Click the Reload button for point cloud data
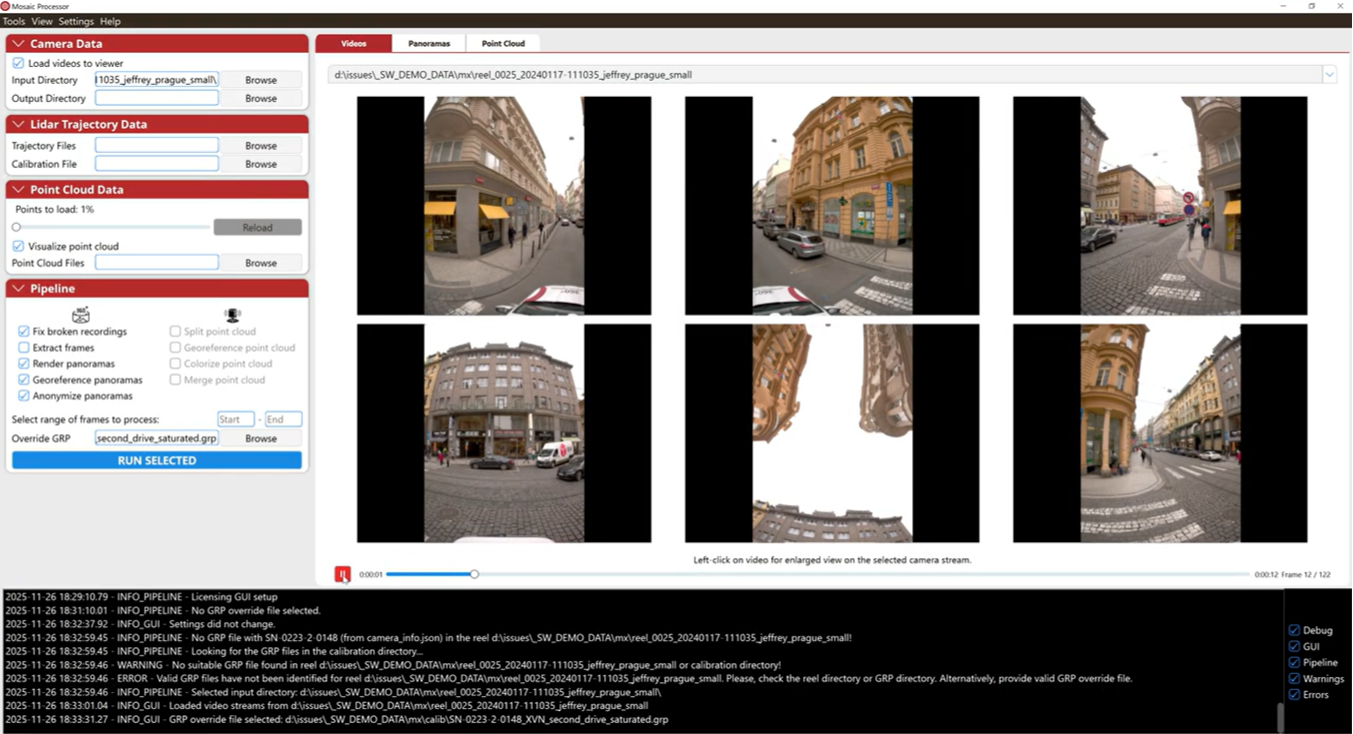 pos(257,227)
